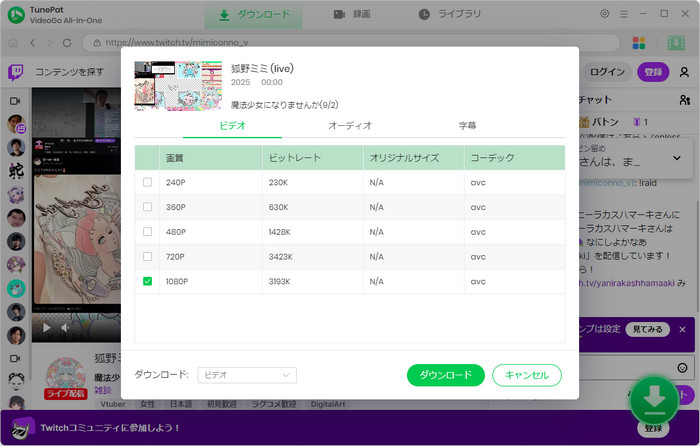Open the chat community users icon
The height and width of the screenshot is (446, 700).
pos(684,100)
